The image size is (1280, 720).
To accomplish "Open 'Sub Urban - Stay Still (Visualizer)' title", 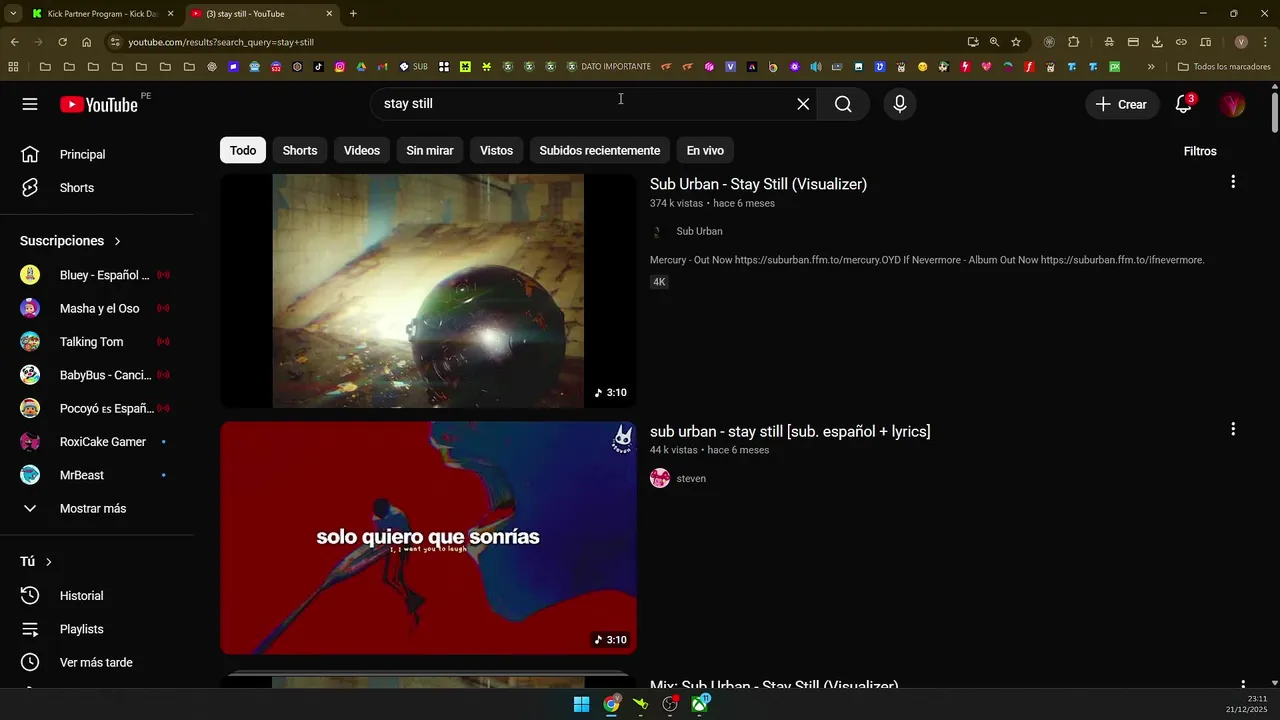I will click(x=758, y=184).
